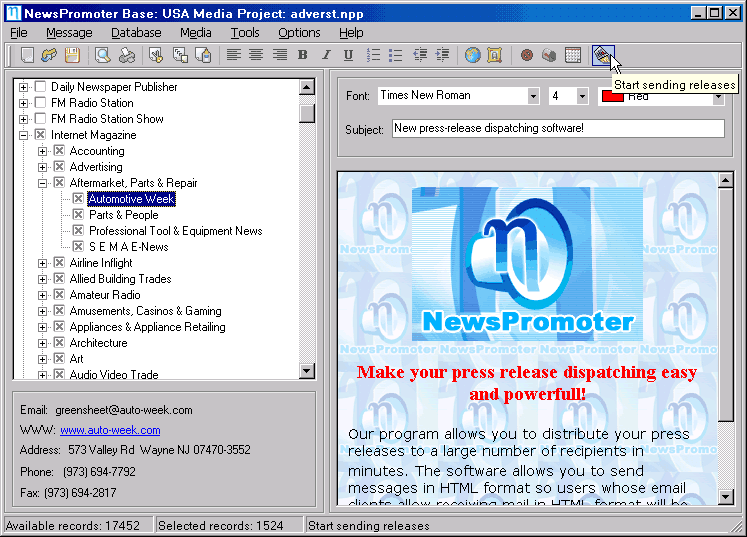
Task: Click the insert picture frame icon
Action: point(495,55)
